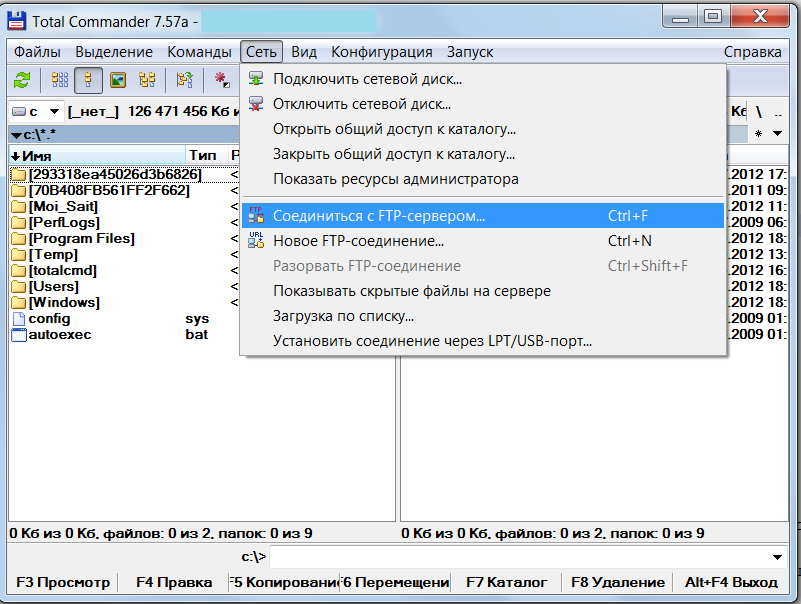Viewport: 801px width, 604px height.
Task: Toggle detailed file list view
Action: coord(88,81)
